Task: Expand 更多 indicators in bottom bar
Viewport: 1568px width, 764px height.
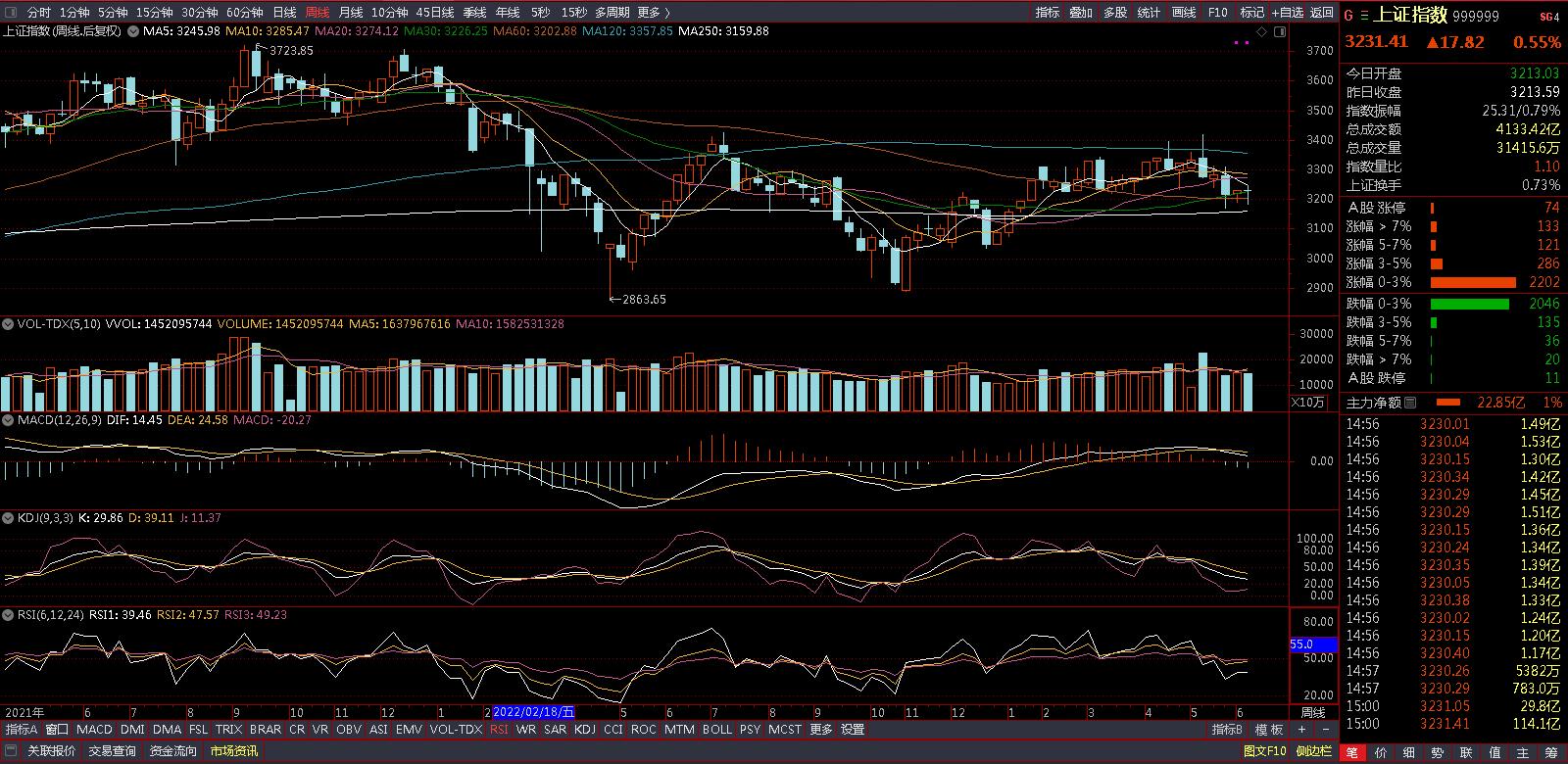Action: tap(821, 730)
